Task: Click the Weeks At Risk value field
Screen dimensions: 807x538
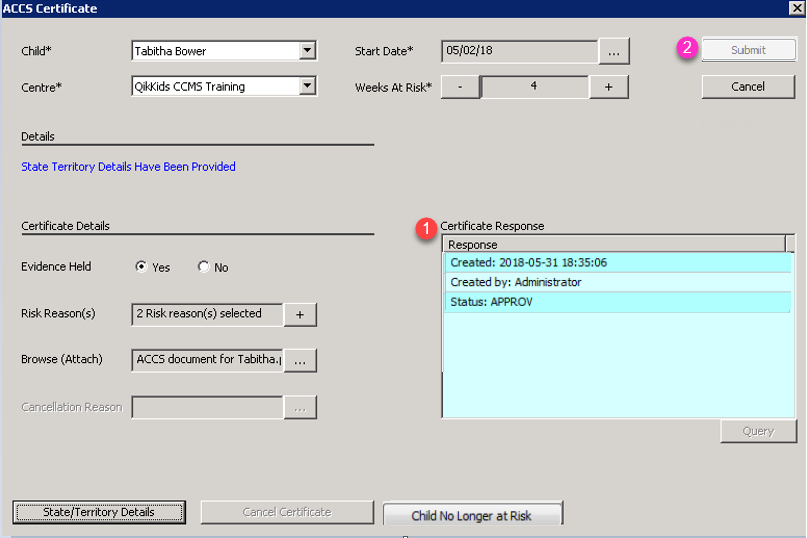Action: [534, 87]
